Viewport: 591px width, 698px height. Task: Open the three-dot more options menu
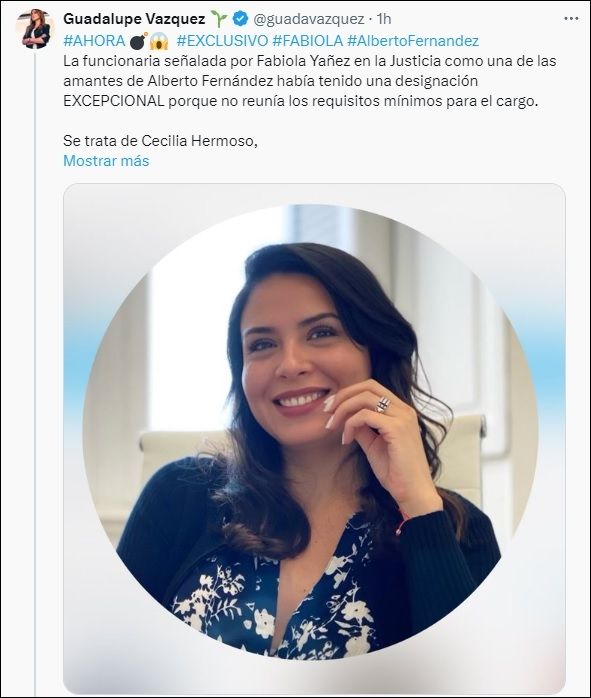coord(571,19)
